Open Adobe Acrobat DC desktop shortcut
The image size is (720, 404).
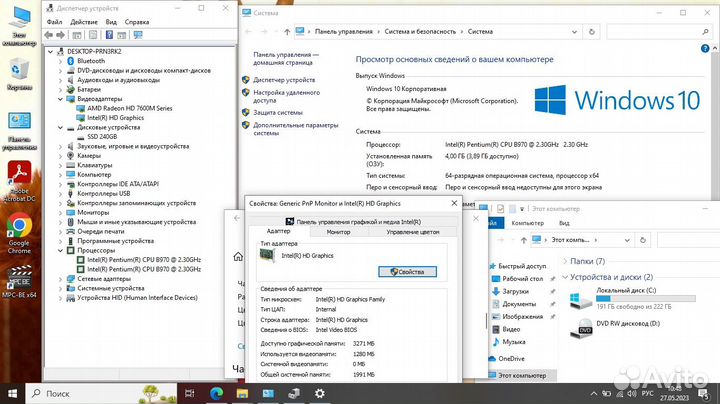click(x=19, y=181)
